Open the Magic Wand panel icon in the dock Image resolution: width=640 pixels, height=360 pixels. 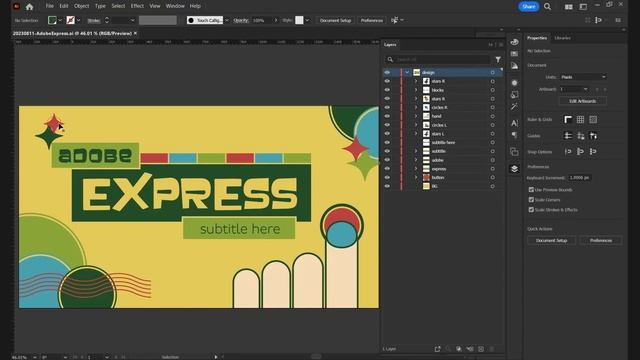point(514,107)
